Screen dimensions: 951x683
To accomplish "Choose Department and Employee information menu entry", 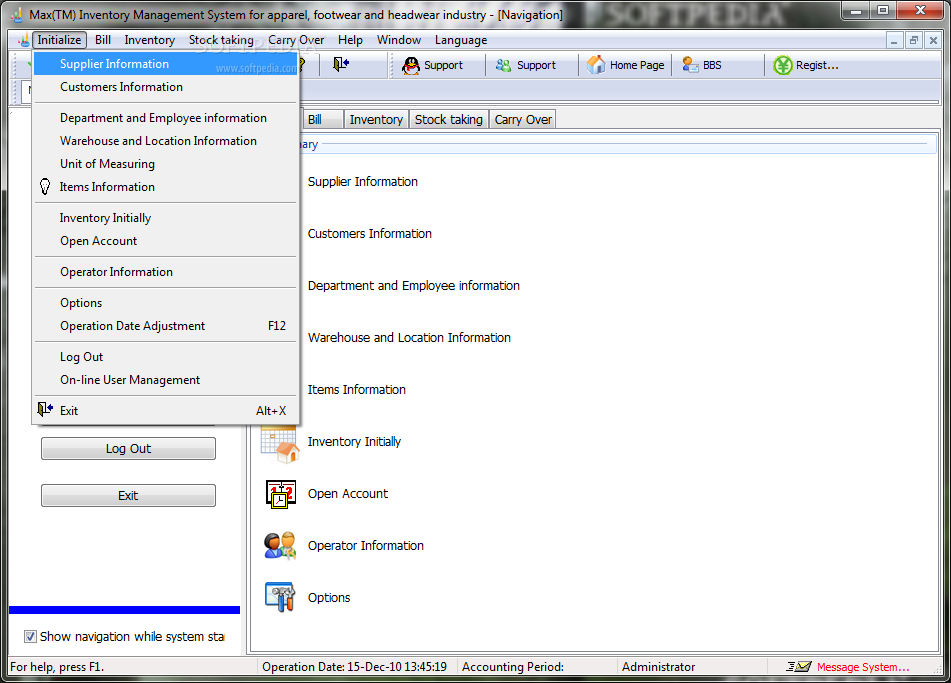I will (x=166, y=118).
